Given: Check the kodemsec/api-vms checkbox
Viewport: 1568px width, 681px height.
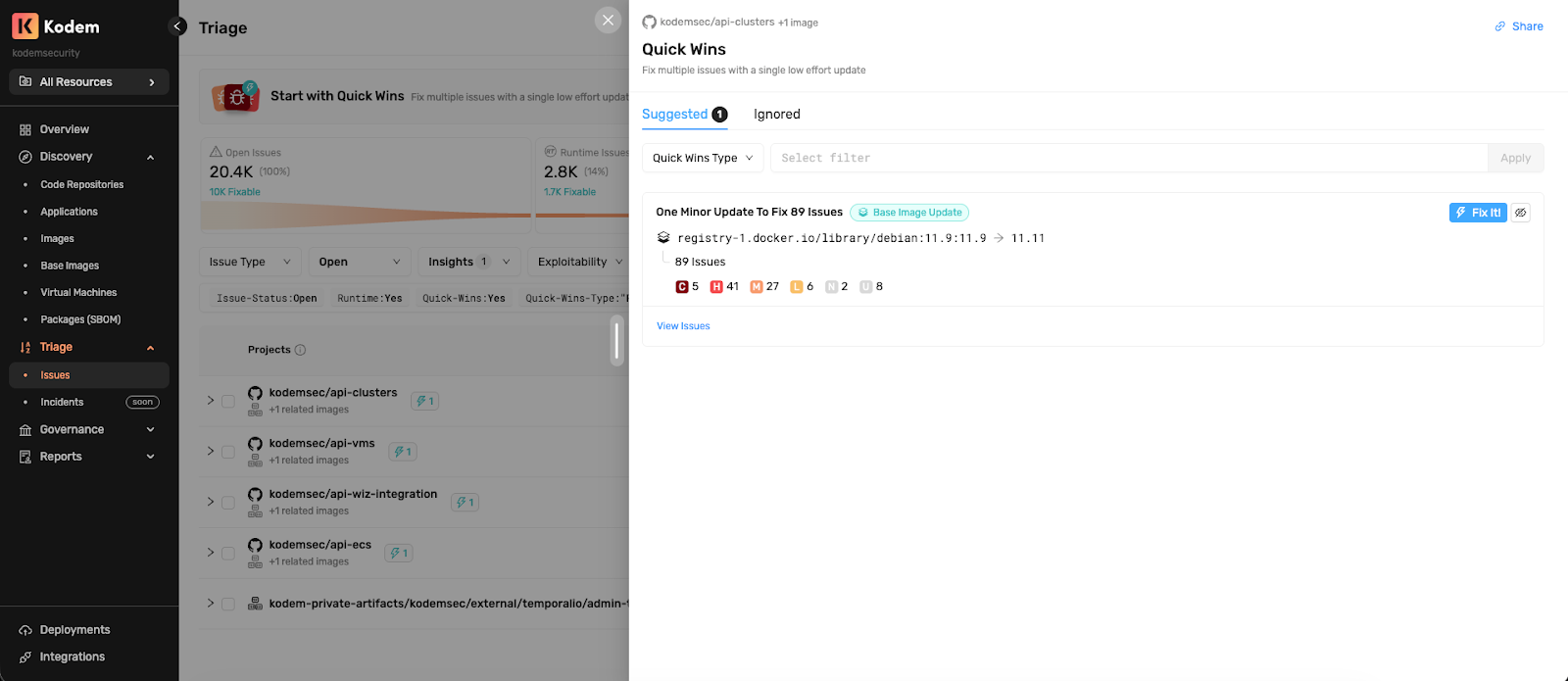Looking at the screenshot, I should (228, 452).
